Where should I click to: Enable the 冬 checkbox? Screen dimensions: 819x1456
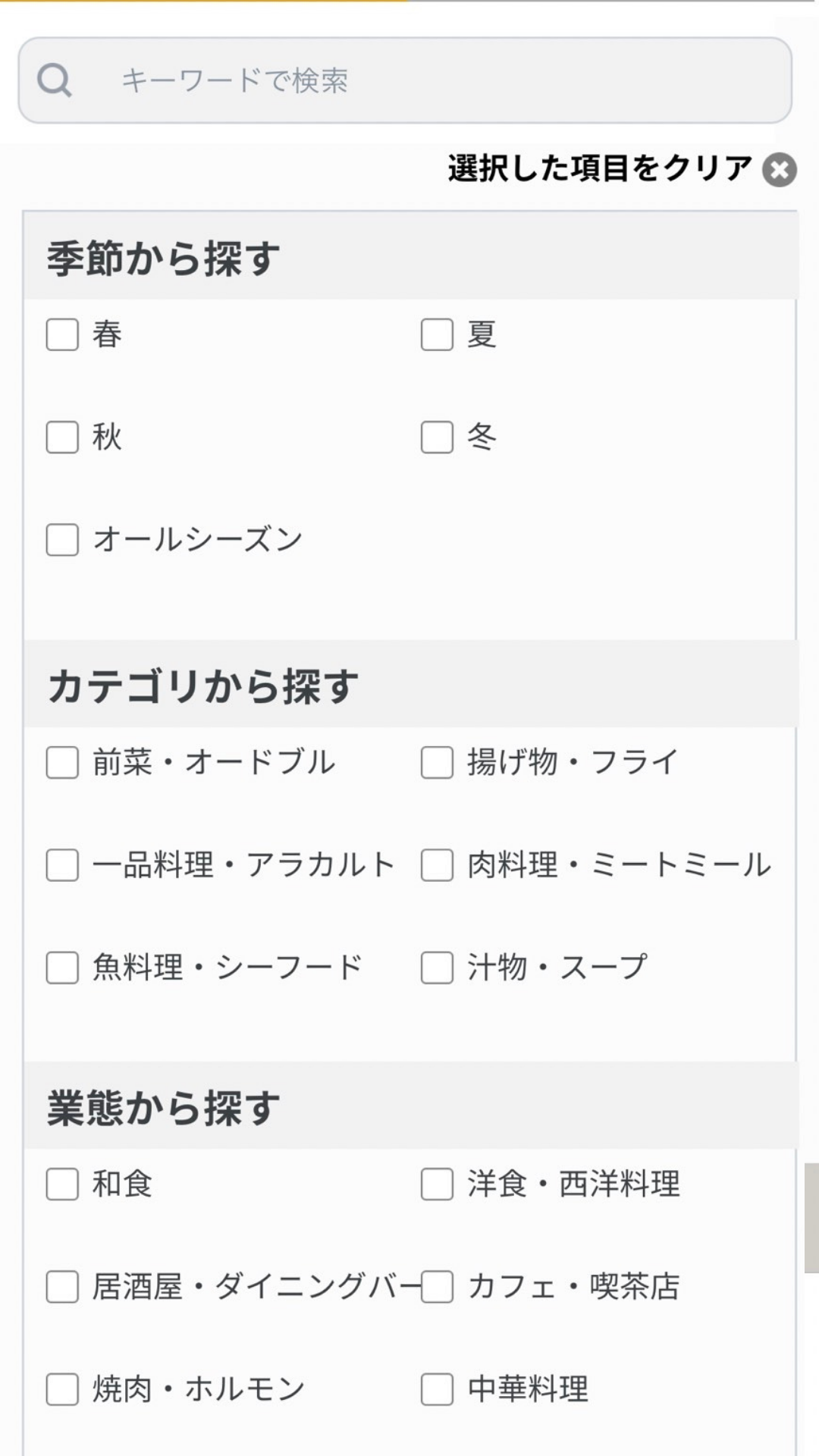coord(437,438)
